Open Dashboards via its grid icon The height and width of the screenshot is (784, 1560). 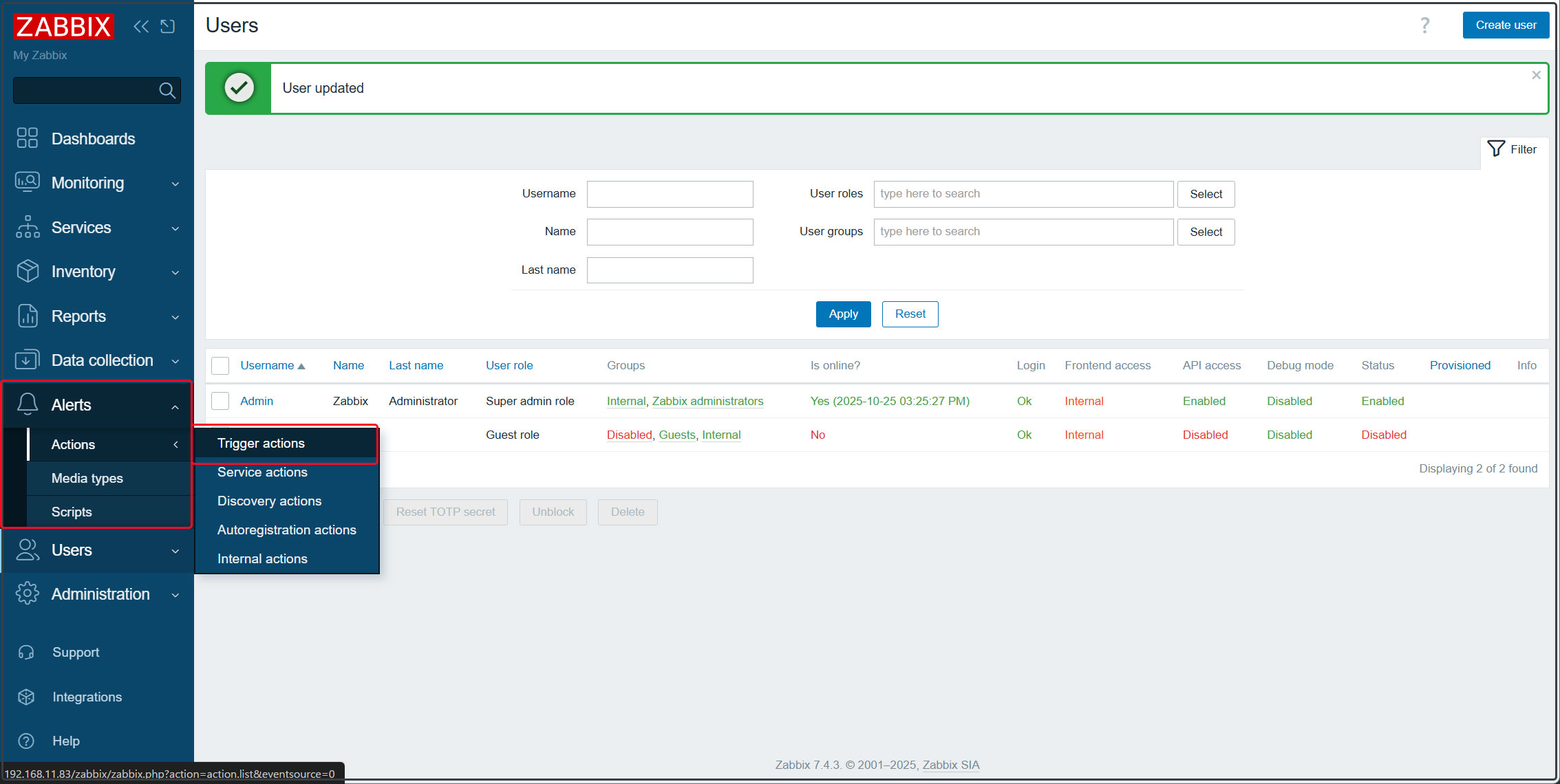coord(28,138)
